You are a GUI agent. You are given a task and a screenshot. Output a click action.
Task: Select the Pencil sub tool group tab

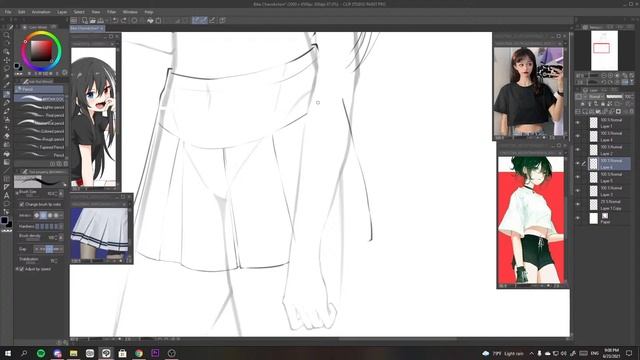click(x=39, y=89)
